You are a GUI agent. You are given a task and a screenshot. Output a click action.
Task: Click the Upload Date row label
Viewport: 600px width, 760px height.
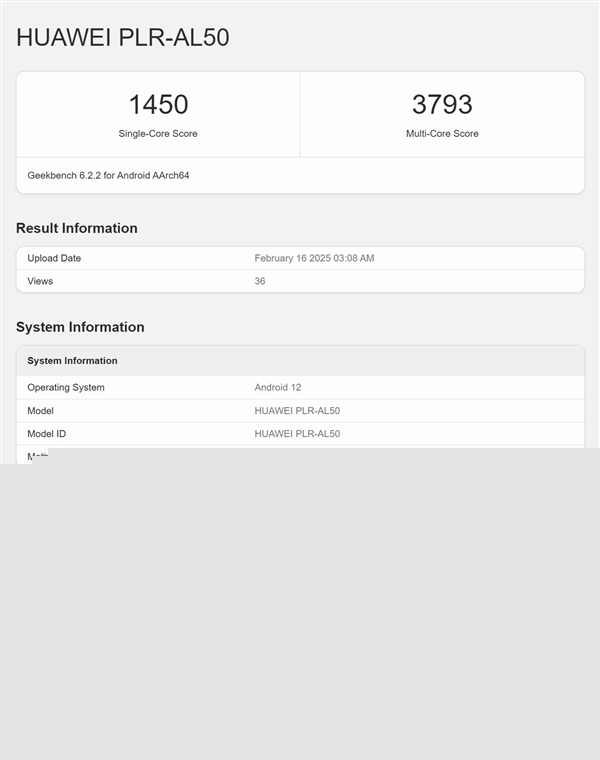pos(54,258)
